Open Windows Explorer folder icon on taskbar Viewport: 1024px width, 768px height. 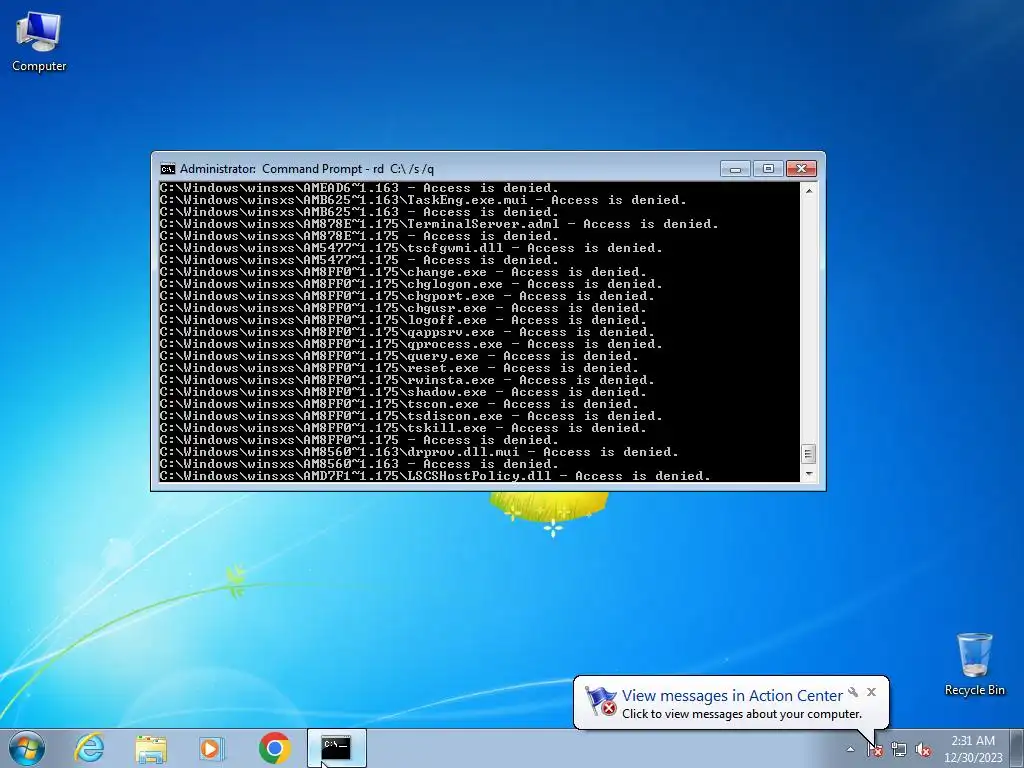(151, 748)
